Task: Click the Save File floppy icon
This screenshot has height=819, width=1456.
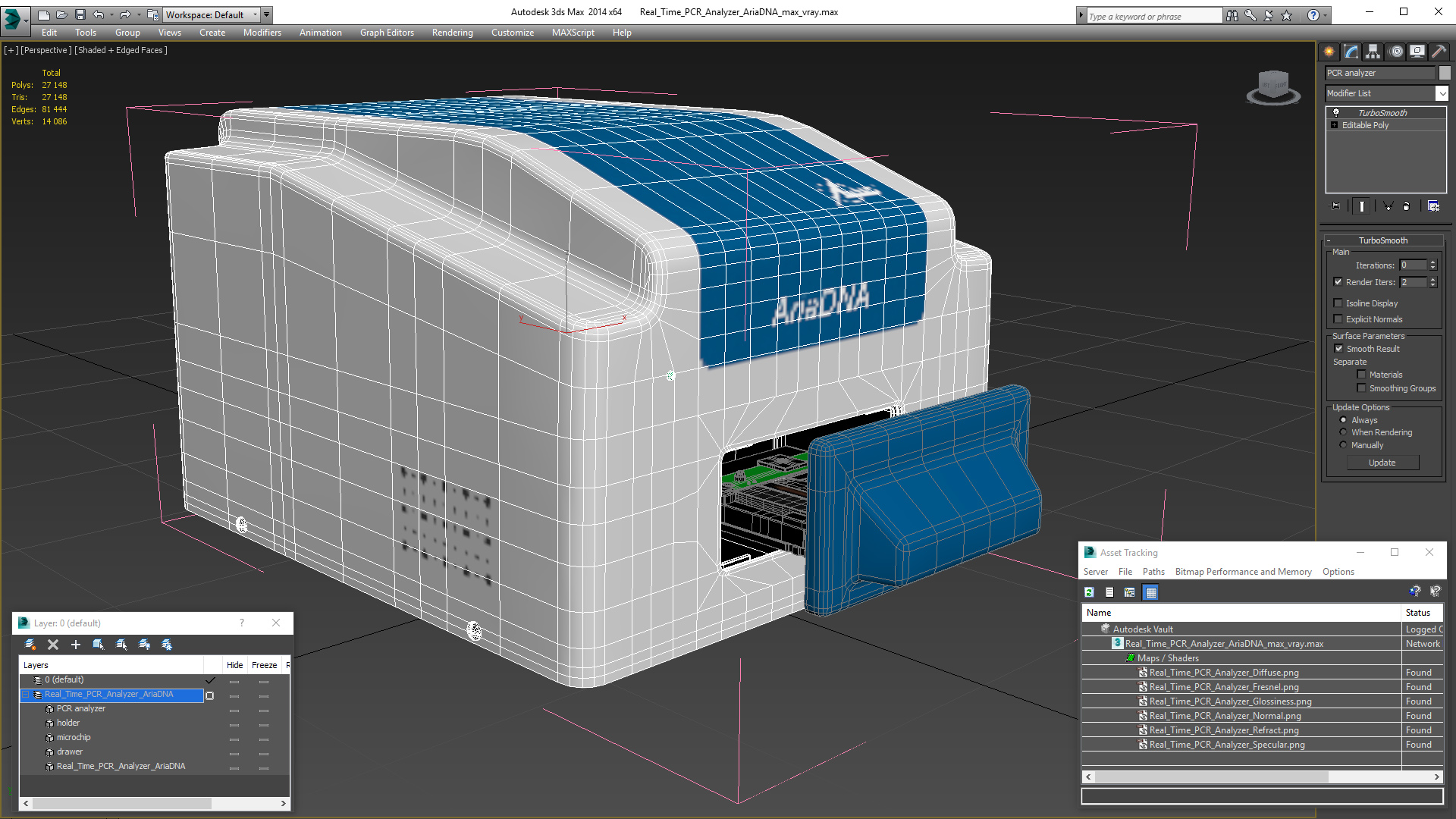Action: pos(80,14)
